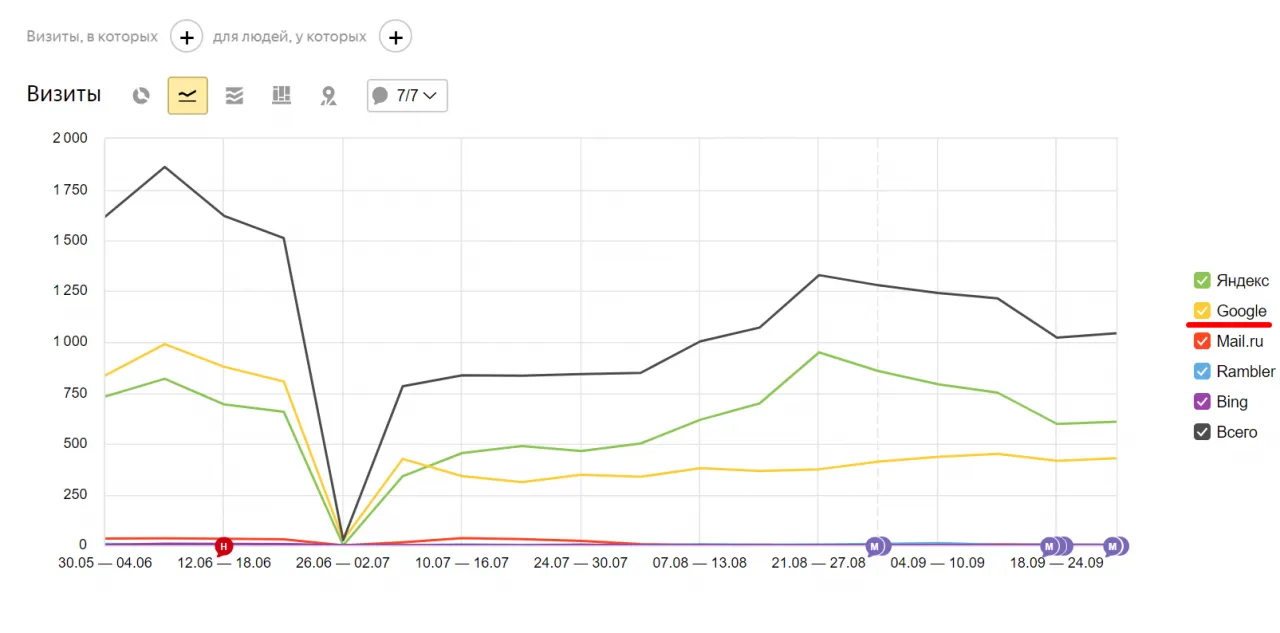
Task: Toggle the Яндекс series checkbox
Action: tap(1202, 280)
